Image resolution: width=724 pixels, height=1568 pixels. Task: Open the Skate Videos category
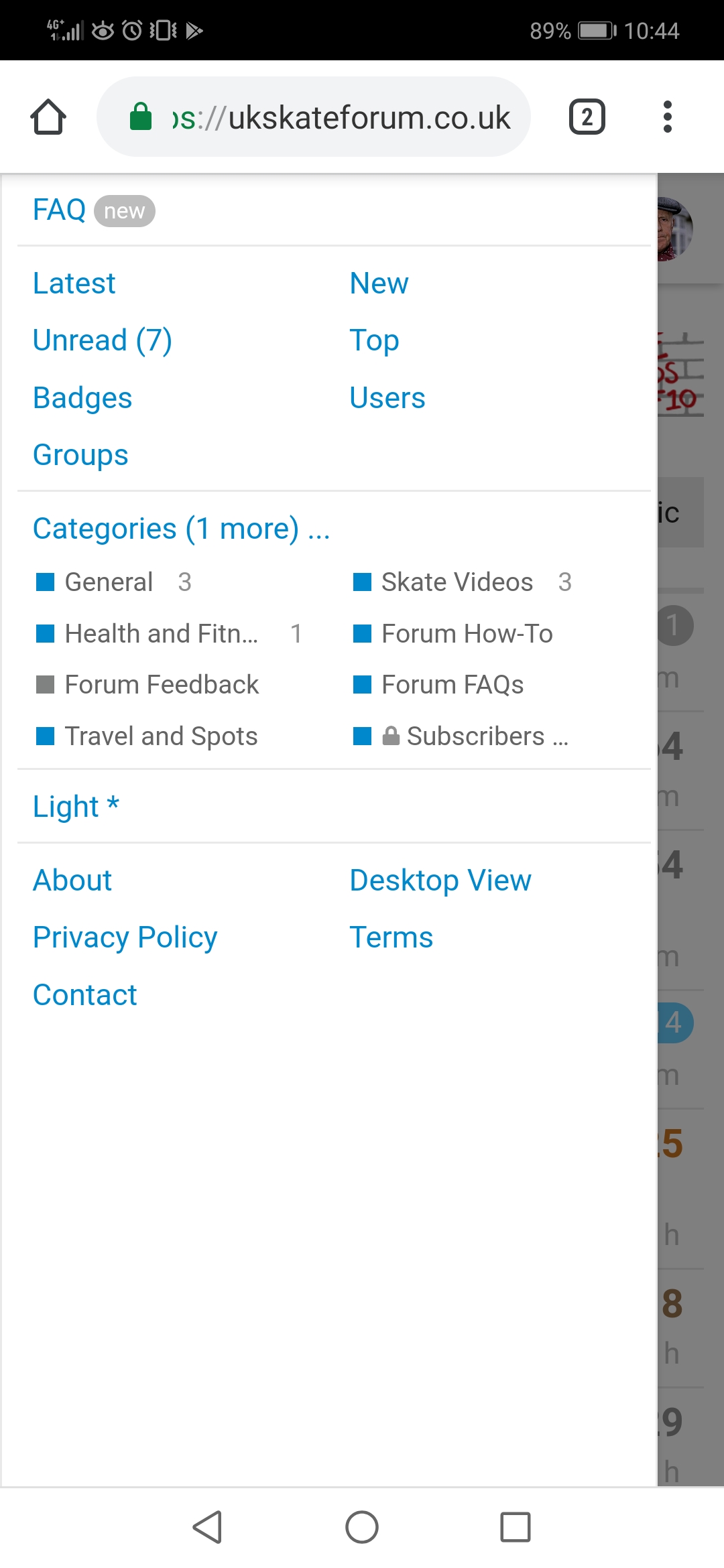coord(457,582)
